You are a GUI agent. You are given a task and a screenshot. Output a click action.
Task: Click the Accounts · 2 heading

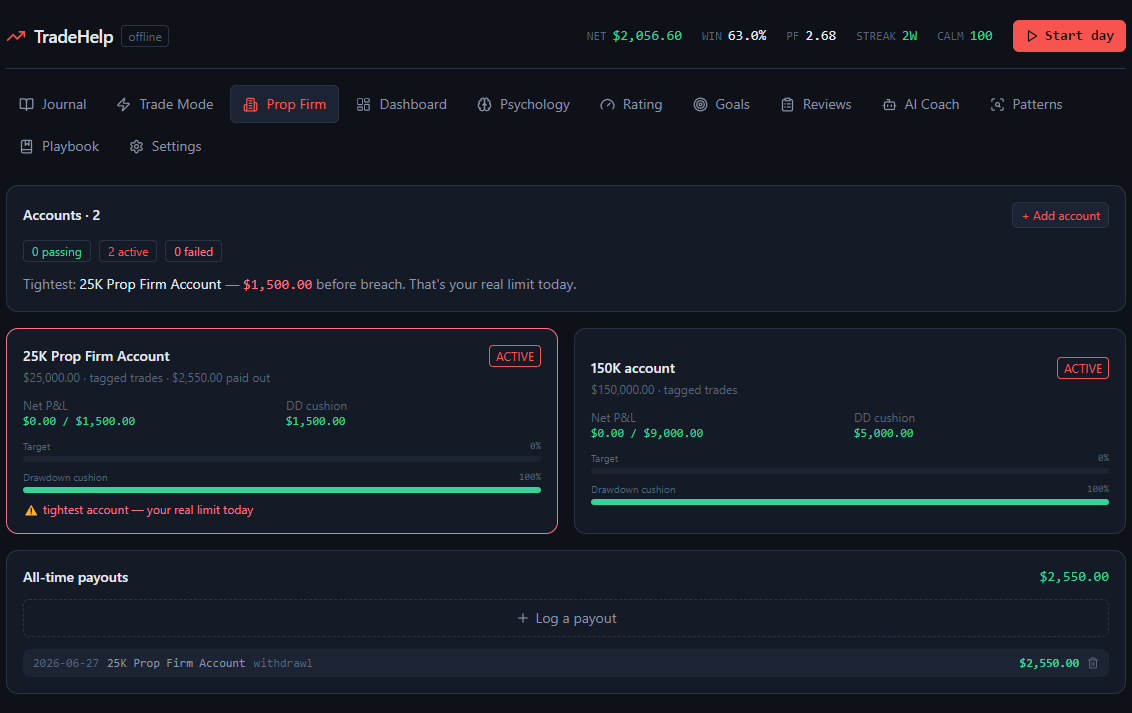pos(61,216)
